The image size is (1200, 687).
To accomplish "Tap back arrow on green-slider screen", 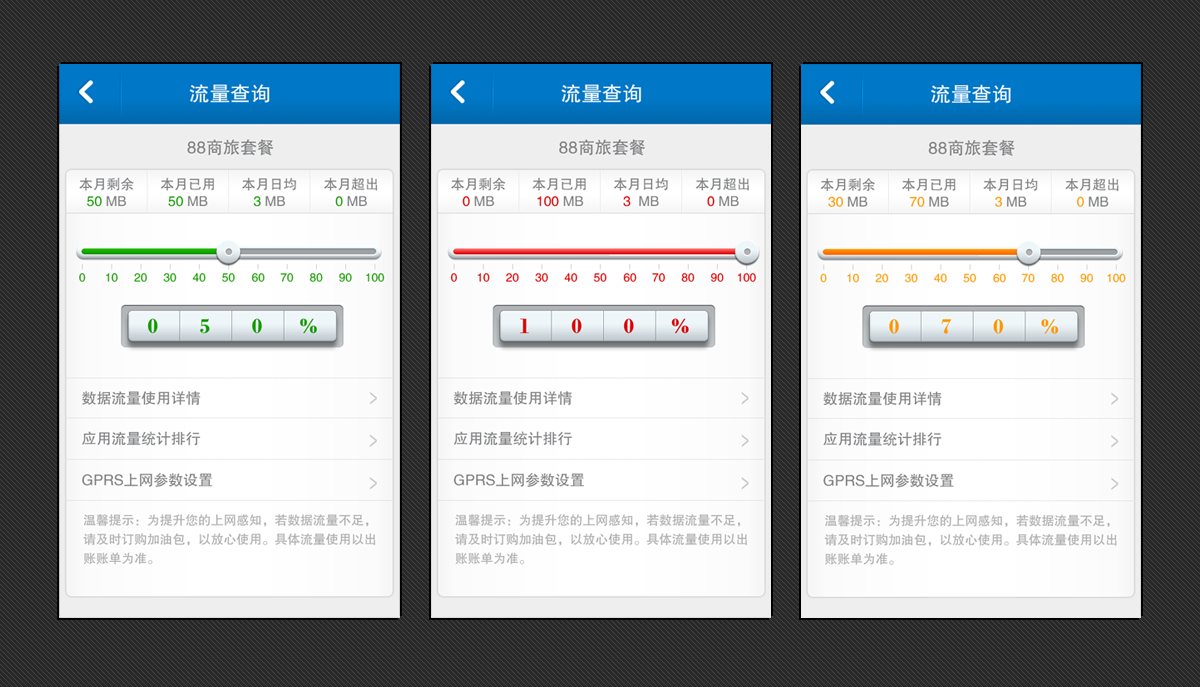I will click(x=86, y=93).
